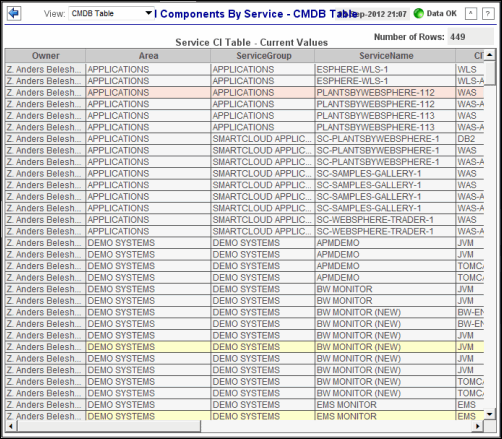
Task: Click the WLS-A cell of the ESPHERE-WLS-1 row
Action: point(470,81)
